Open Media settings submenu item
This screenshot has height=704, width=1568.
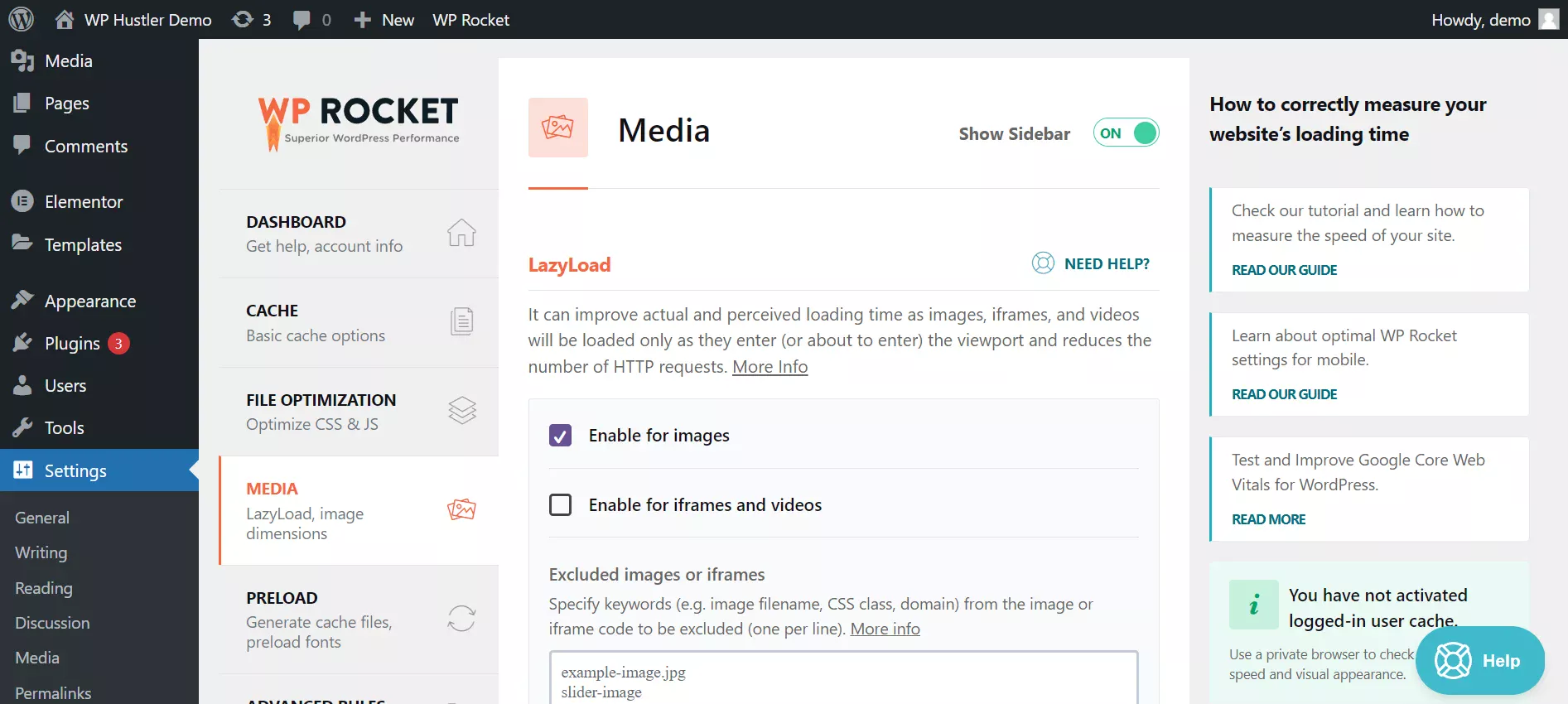[x=37, y=658]
